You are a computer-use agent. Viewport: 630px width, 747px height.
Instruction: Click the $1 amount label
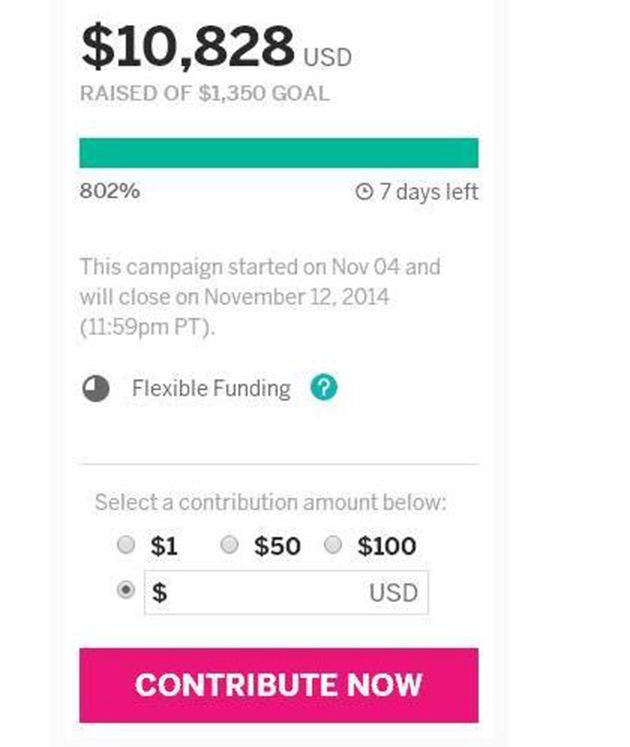[164, 546]
